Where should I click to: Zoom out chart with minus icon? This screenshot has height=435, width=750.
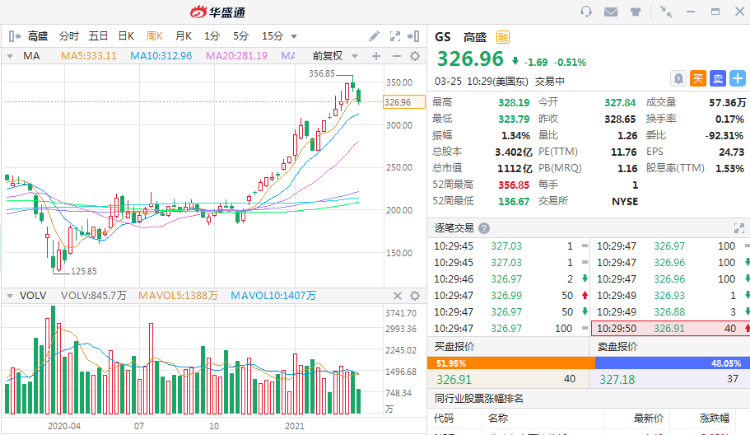pyautogui.click(x=396, y=56)
